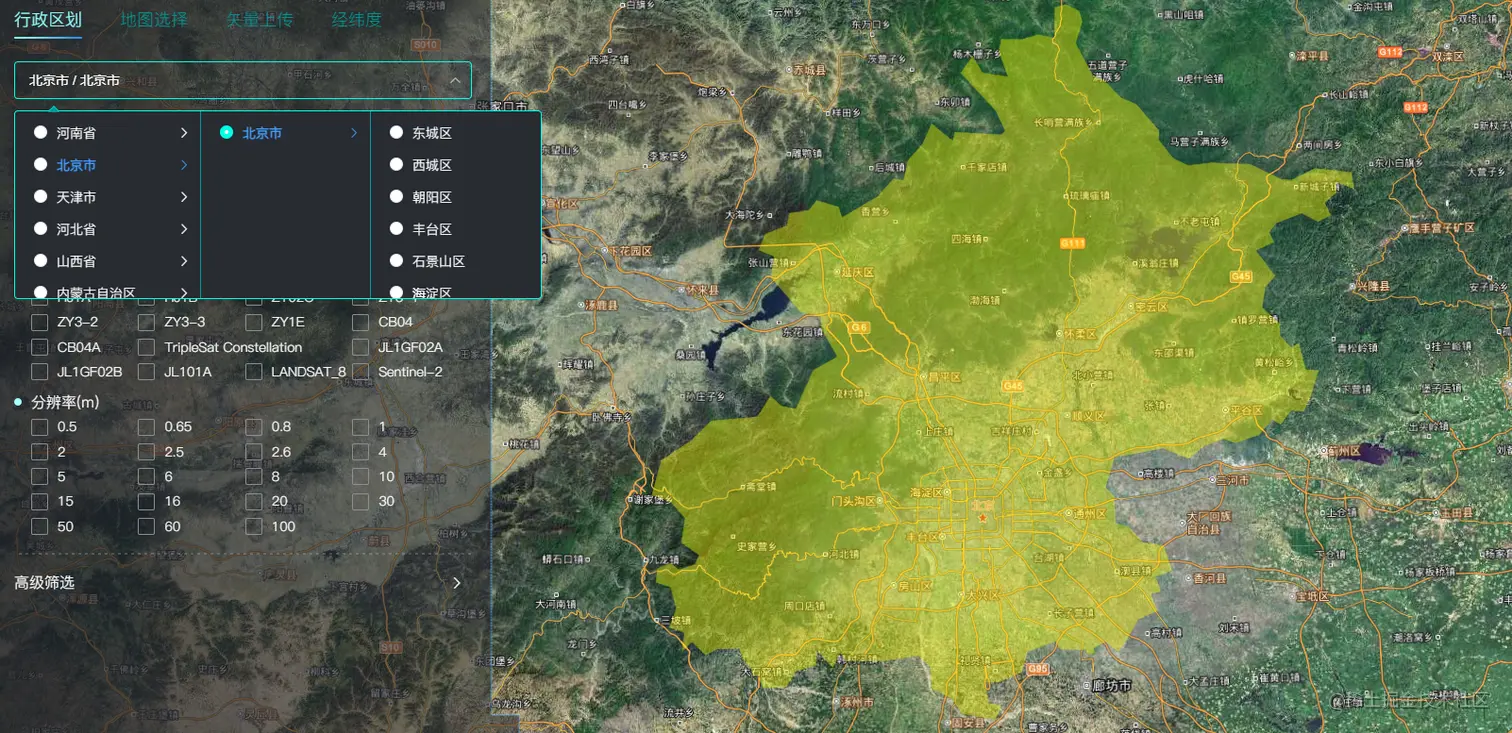Select the 河北省 radio button
Viewport: 1512px width, 733px height.
tap(41, 229)
